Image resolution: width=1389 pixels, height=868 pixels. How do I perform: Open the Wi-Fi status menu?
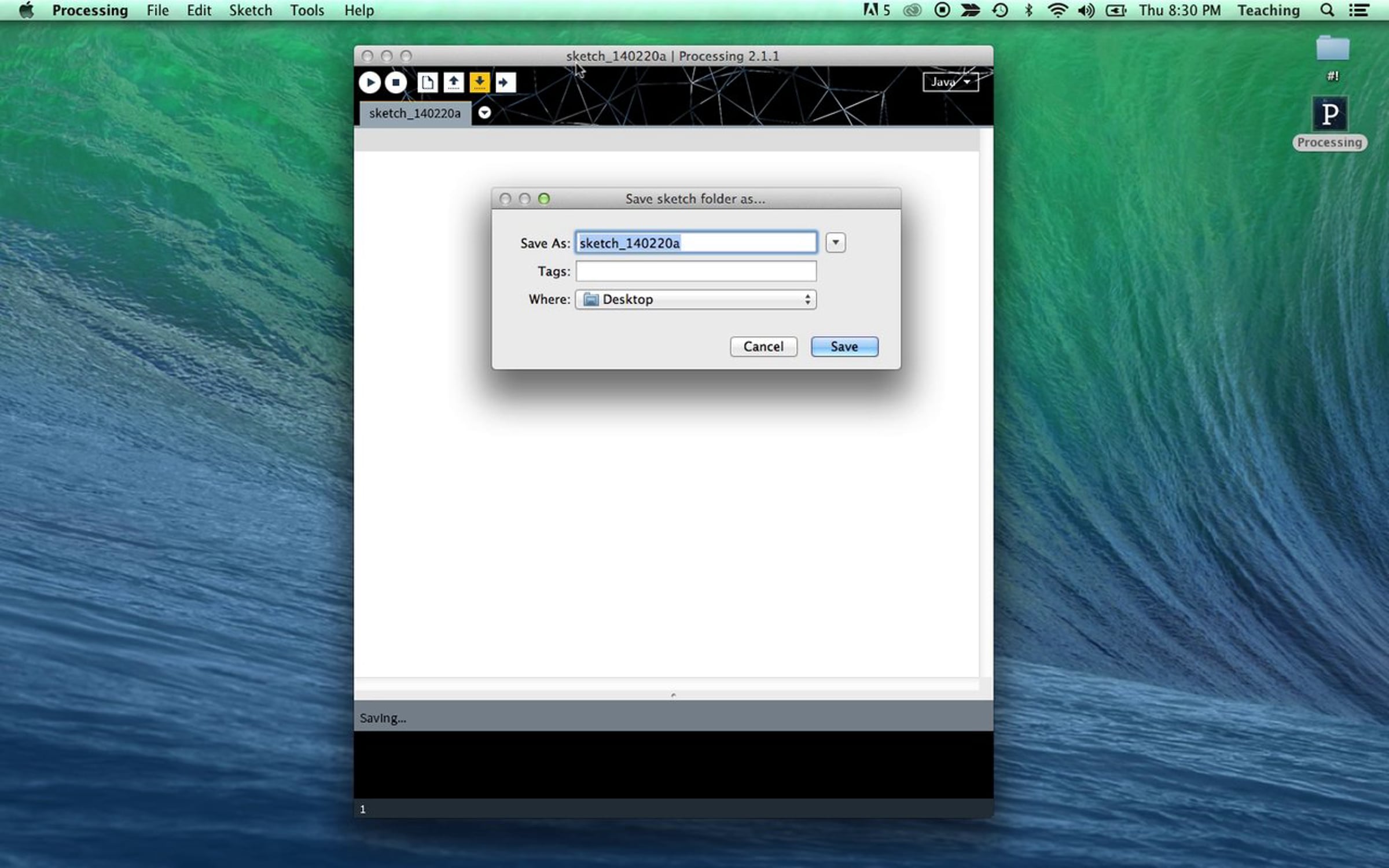click(x=1057, y=10)
